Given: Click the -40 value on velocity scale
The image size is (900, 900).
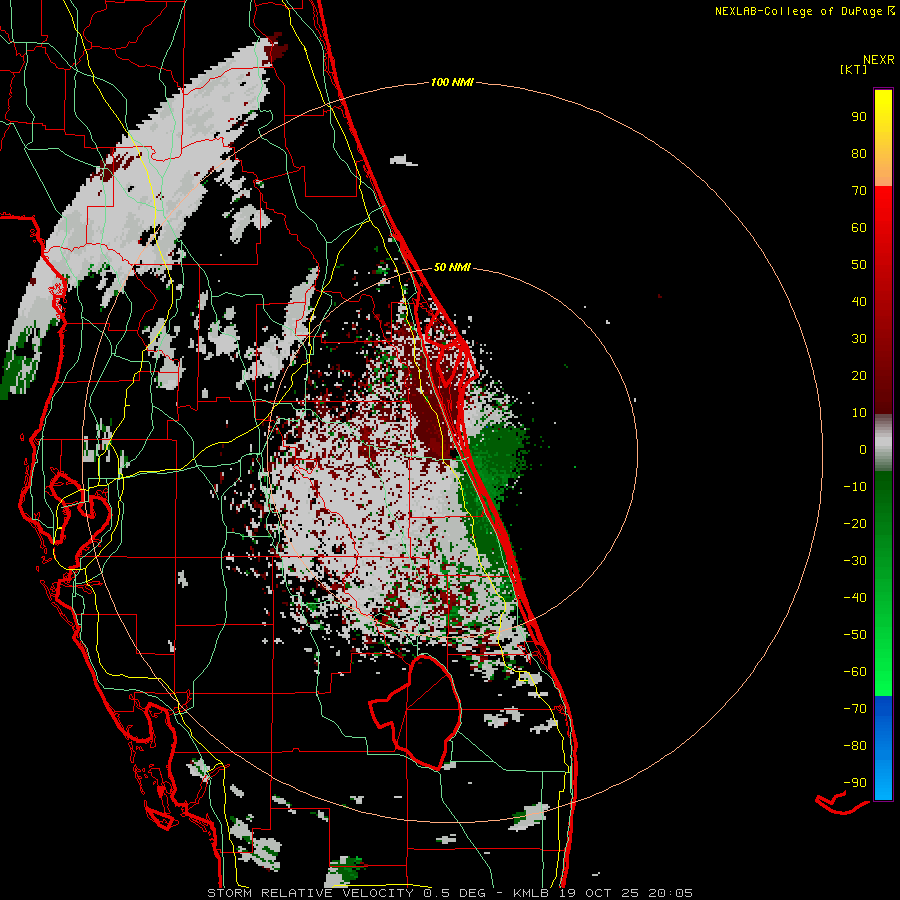Looking at the screenshot, I should [x=855, y=598].
